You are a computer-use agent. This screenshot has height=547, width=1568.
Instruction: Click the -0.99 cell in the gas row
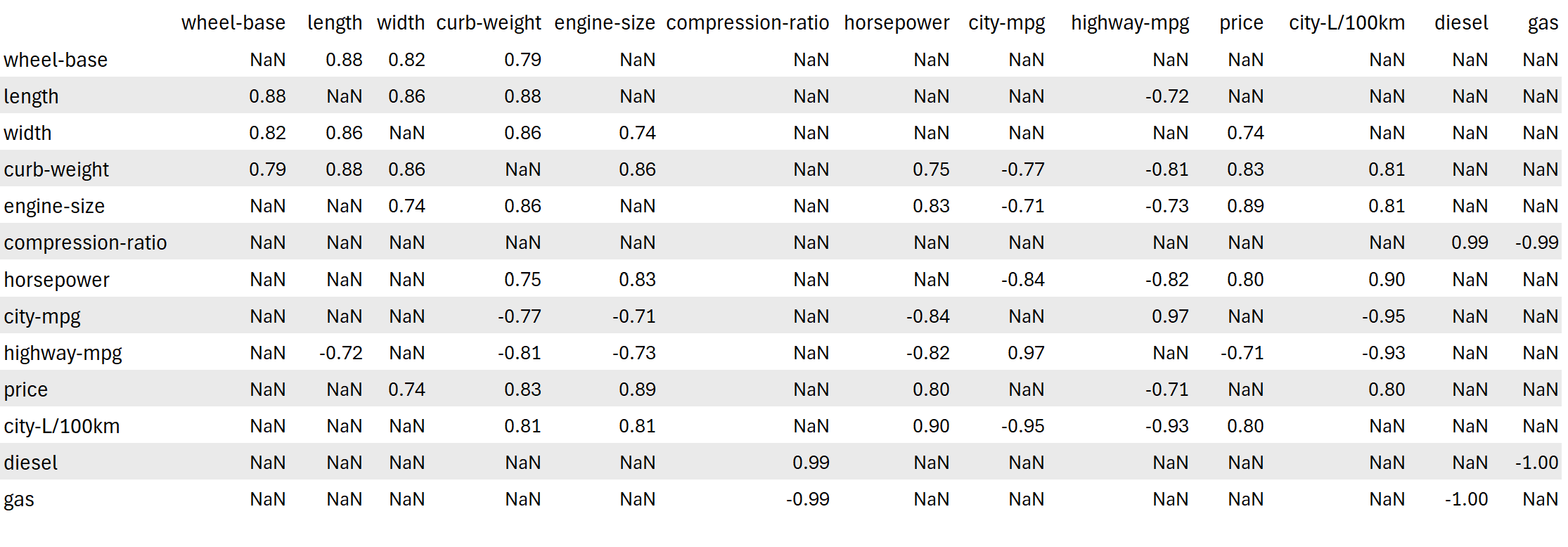[807, 499]
